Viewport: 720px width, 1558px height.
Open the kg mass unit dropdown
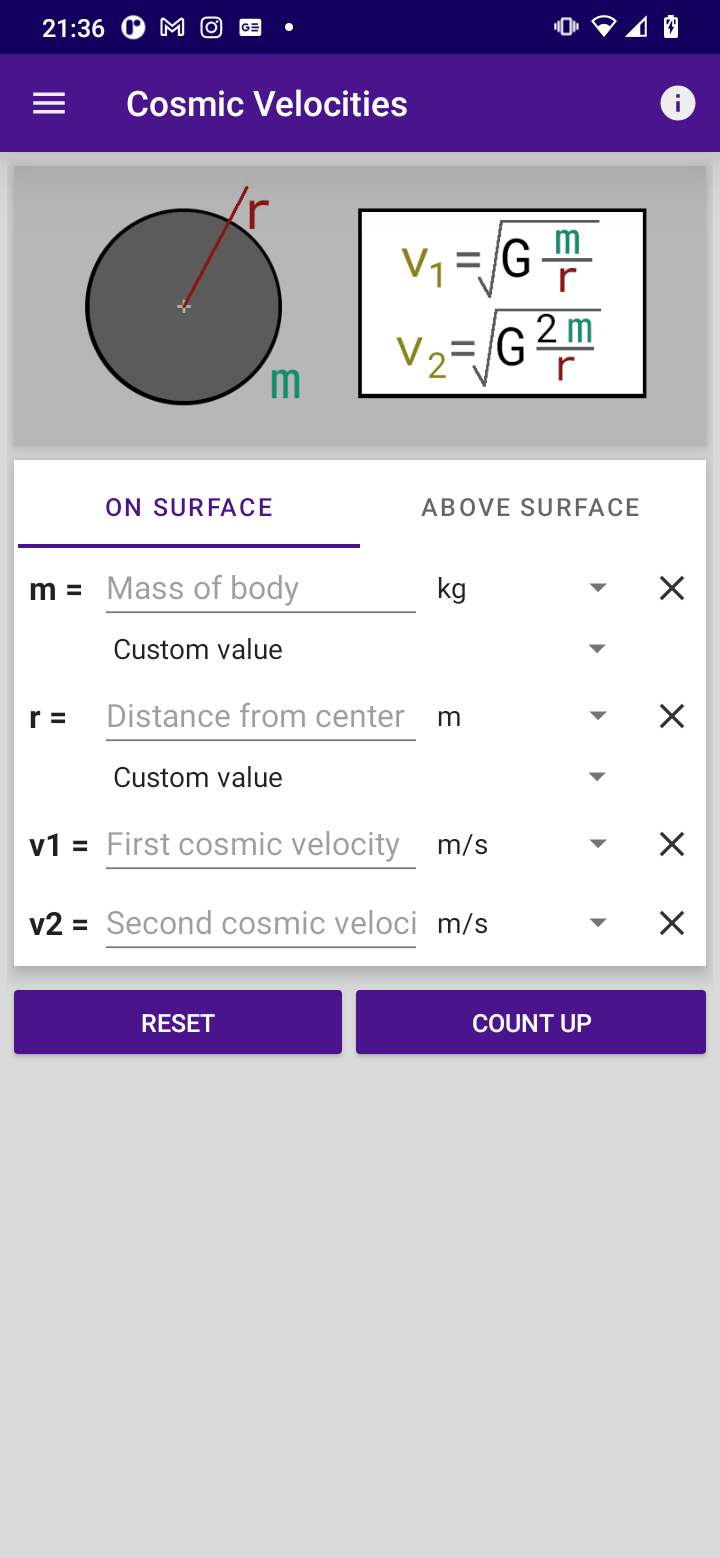pos(524,588)
